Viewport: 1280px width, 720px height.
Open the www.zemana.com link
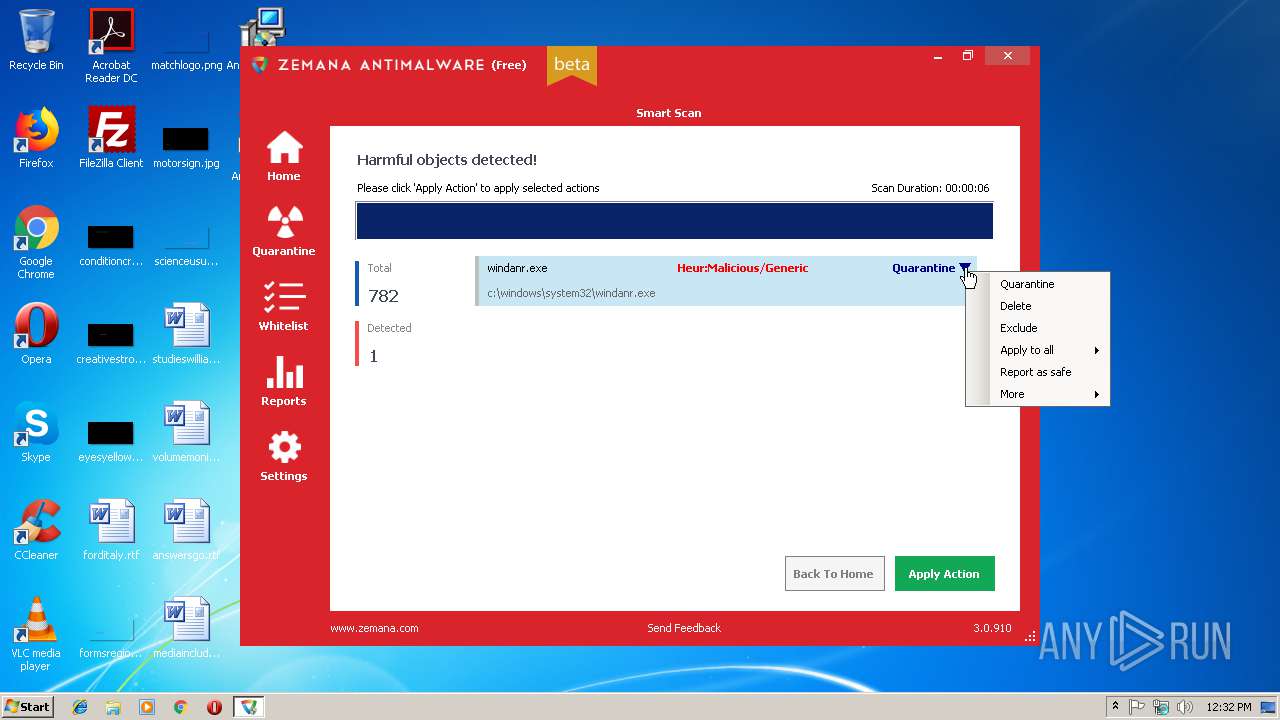(374, 628)
